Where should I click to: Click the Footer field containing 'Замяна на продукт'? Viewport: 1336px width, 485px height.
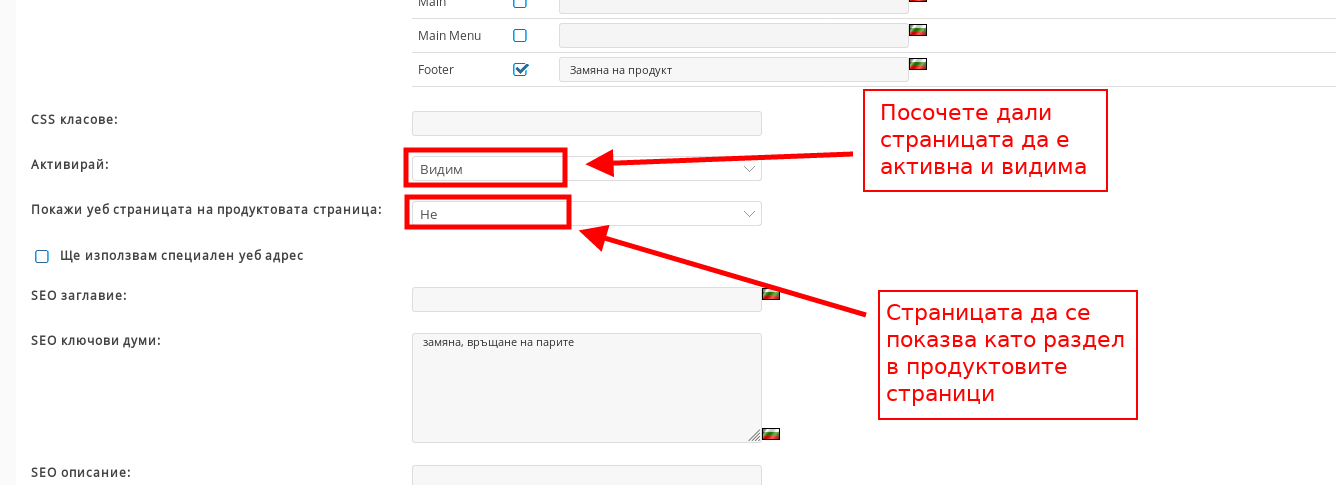pyautogui.click(x=733, y=70)
